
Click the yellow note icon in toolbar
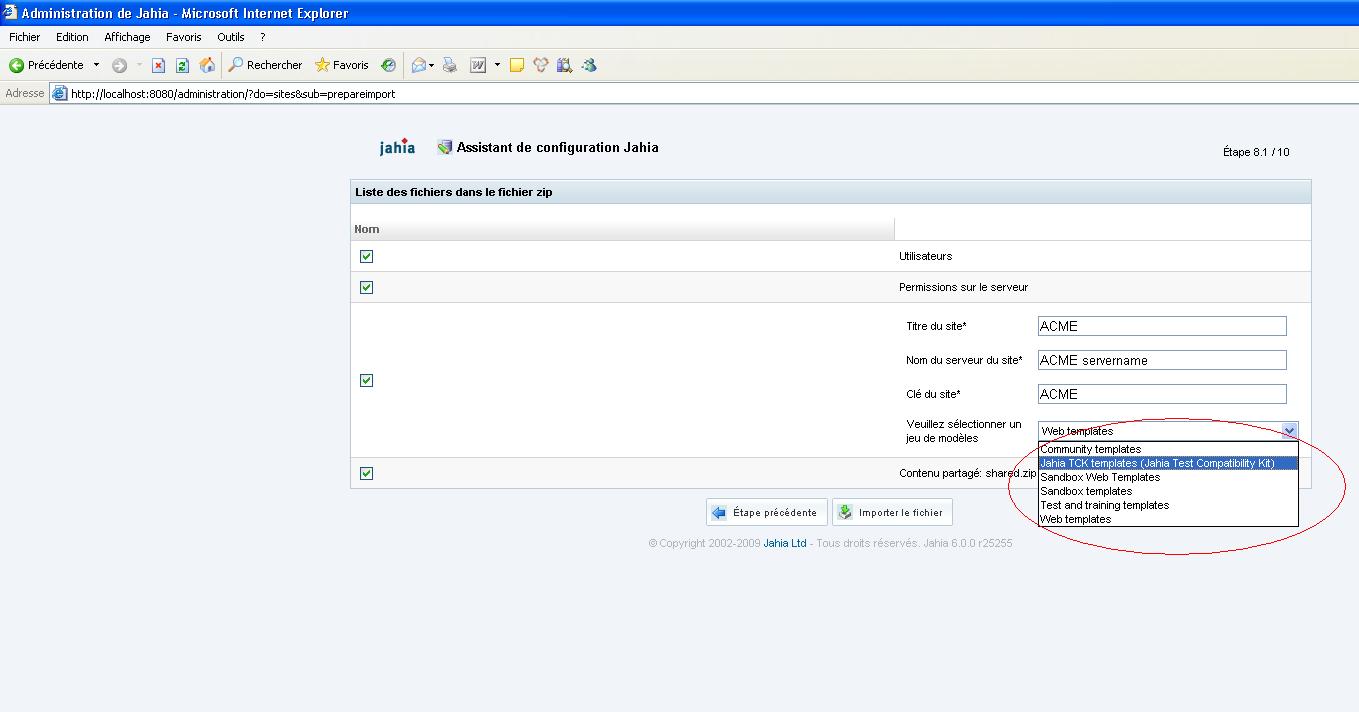tap(517, 65)
